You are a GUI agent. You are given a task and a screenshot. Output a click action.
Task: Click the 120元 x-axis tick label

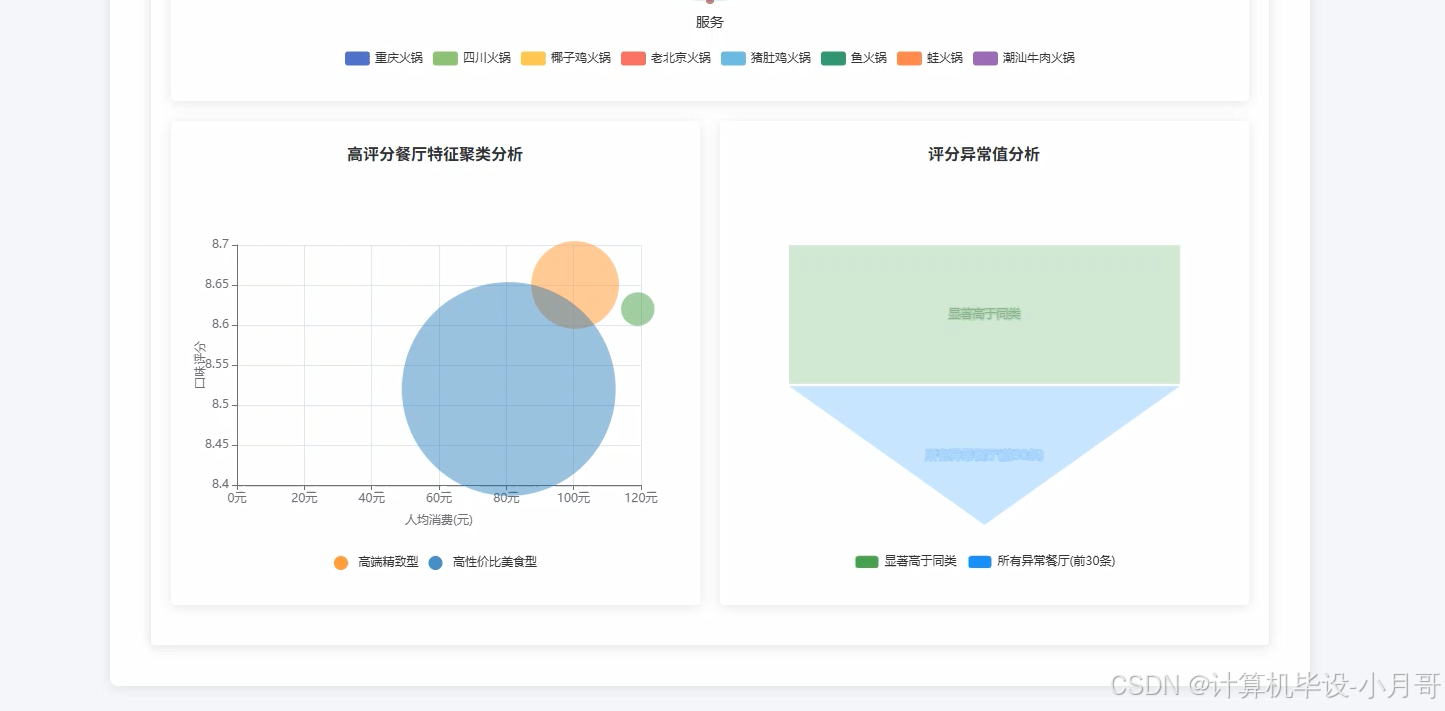click(641, 498)
